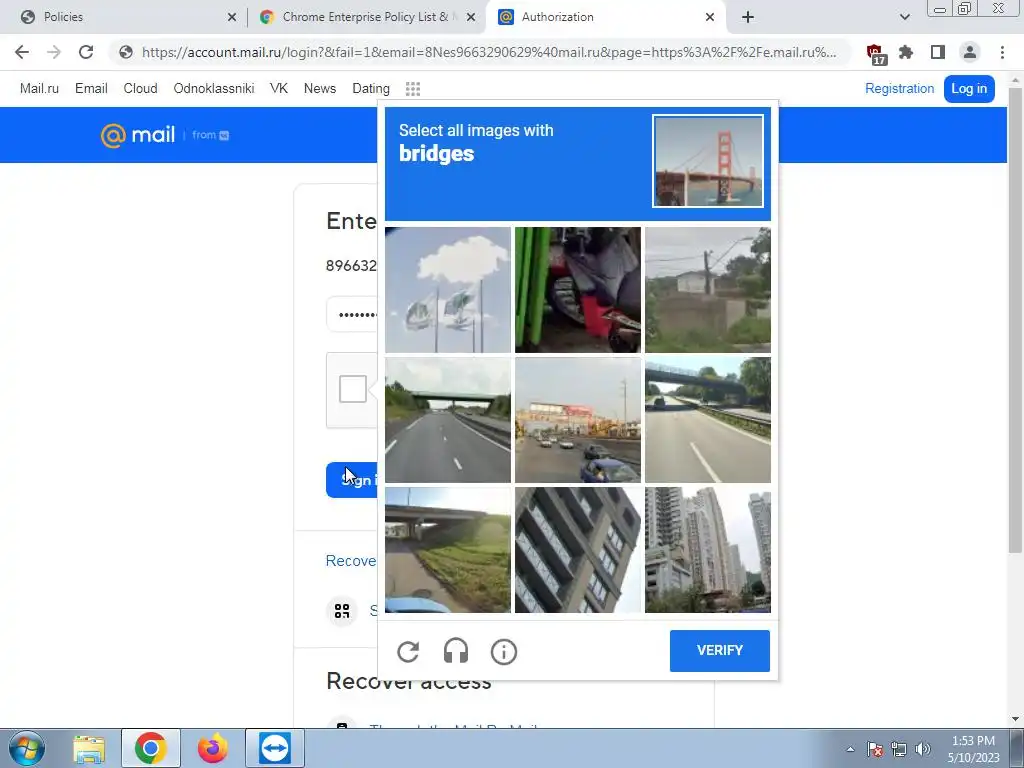The image size is (1024, 768).
Task: Close the Authorization tab
Action: pos(710,18)
